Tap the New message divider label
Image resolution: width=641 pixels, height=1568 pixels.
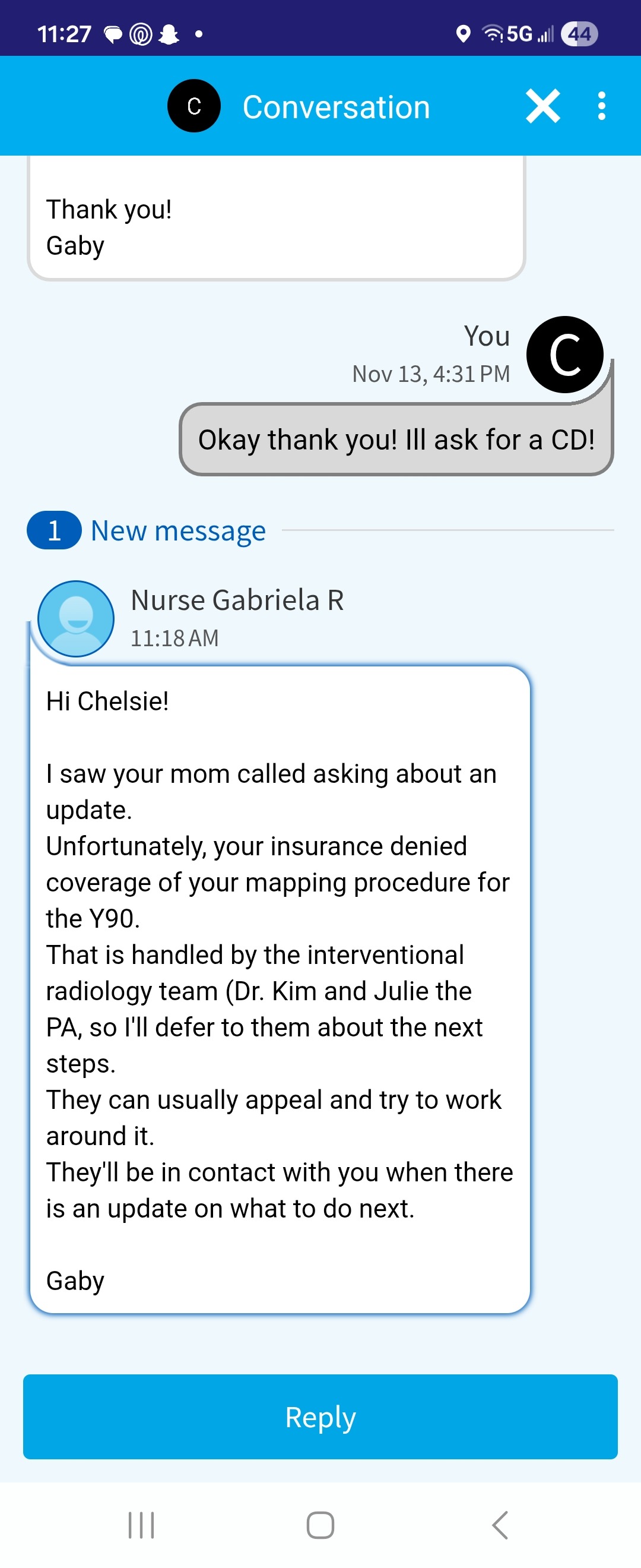click(x=178, y=531)
